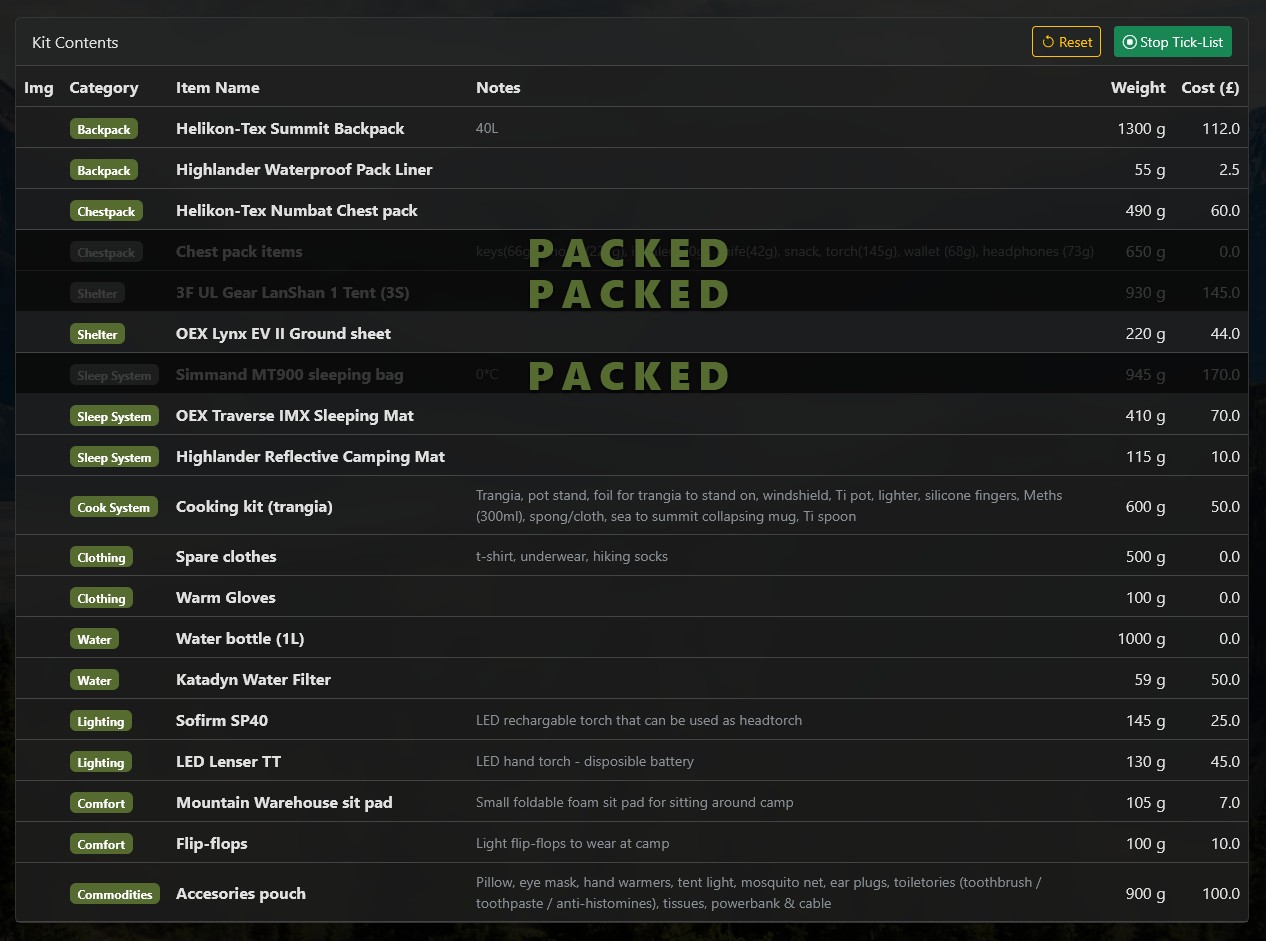Select the Shelter badge on the Lynx Ground sheet row
This screenshot has width=1266, height=941.
(97, 334)
